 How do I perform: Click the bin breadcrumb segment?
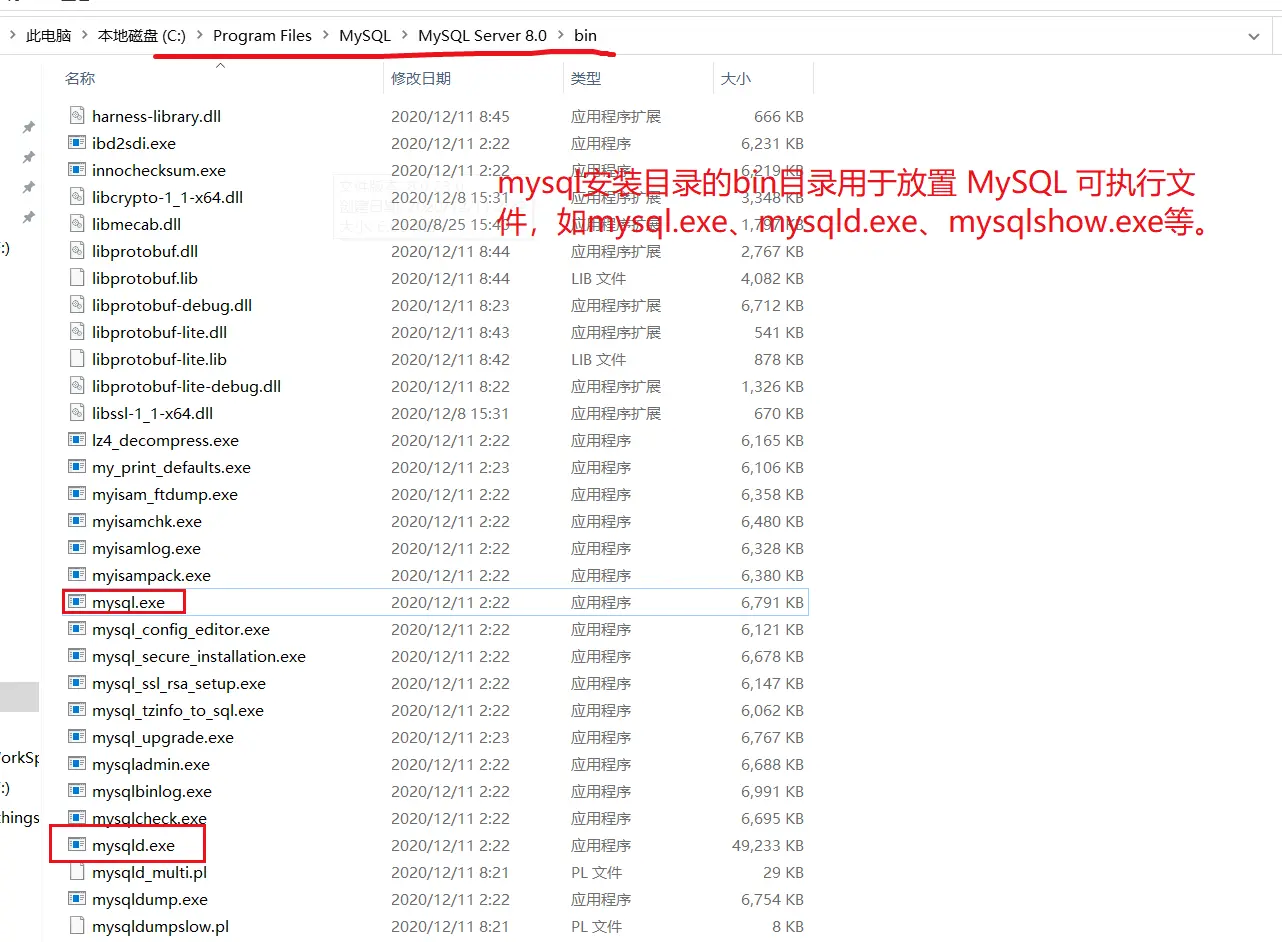tap(585, 36)
